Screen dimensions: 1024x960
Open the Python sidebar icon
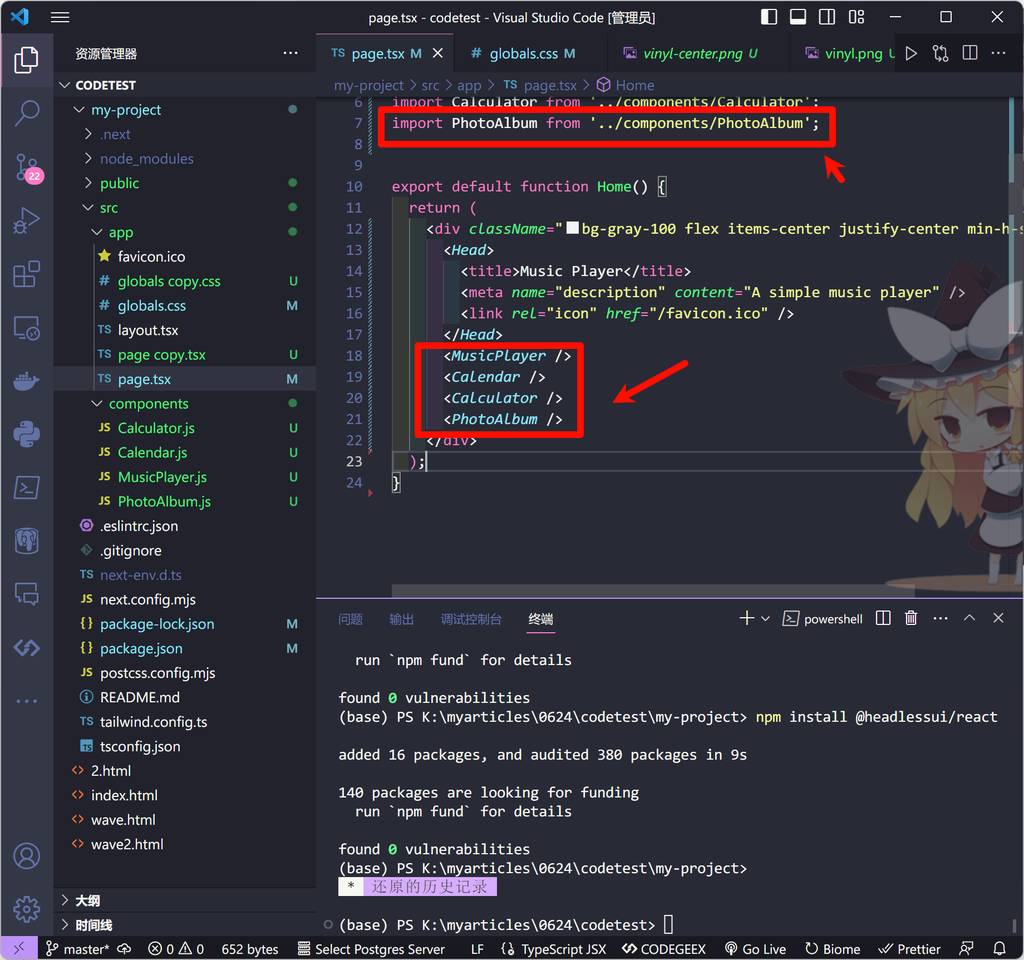click(x=27, y=434)
